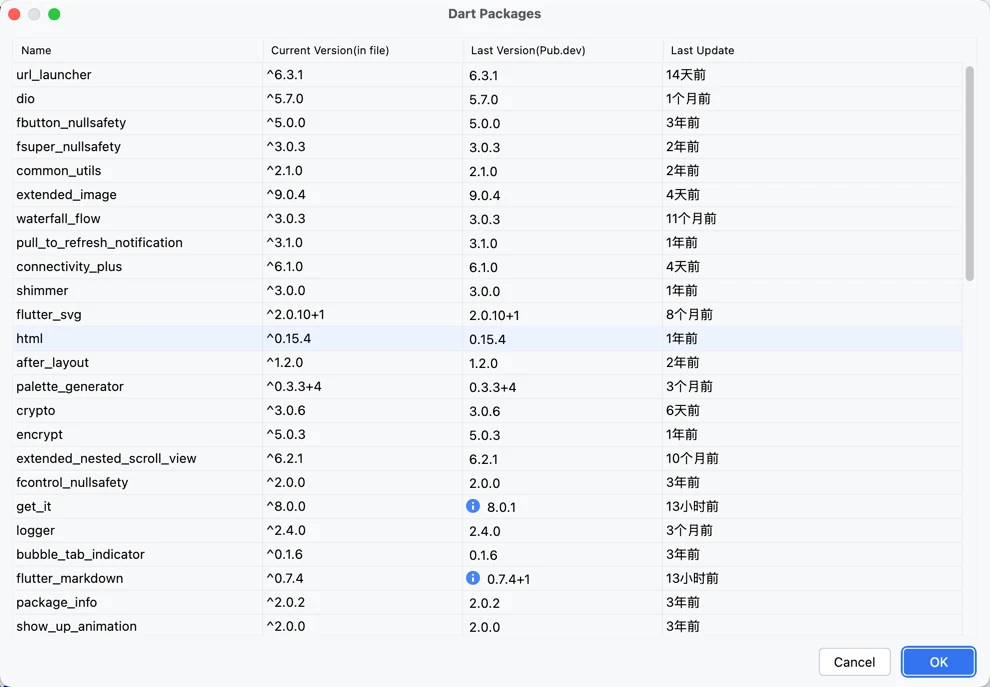This screenshot has height=687, width=990.
Task: Click the info icon next to 8.0.1
Action: click(473, 506)
